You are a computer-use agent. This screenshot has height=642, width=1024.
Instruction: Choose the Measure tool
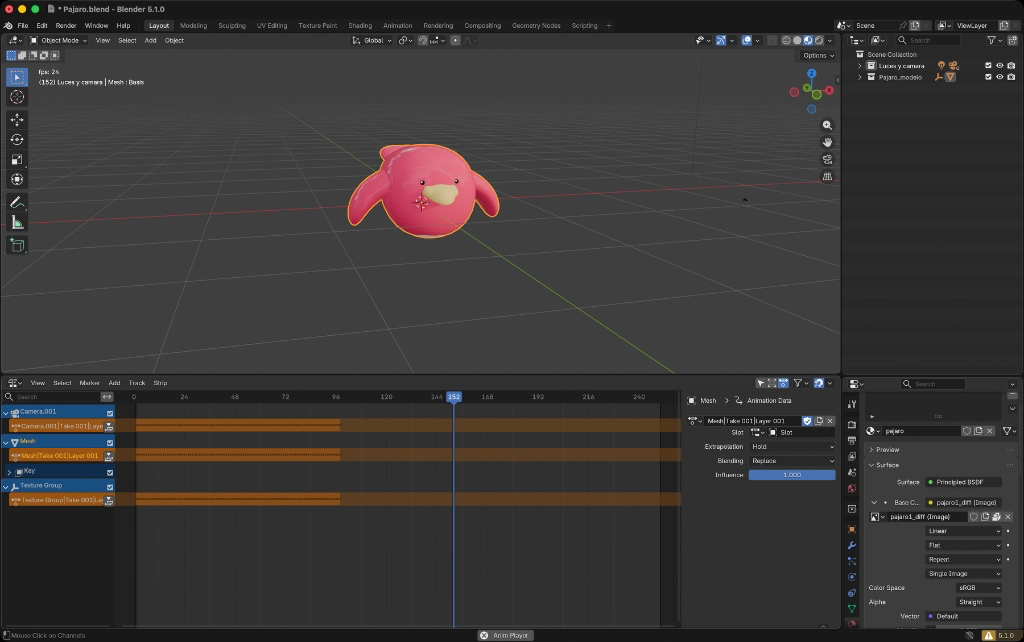tap(17, 222)
